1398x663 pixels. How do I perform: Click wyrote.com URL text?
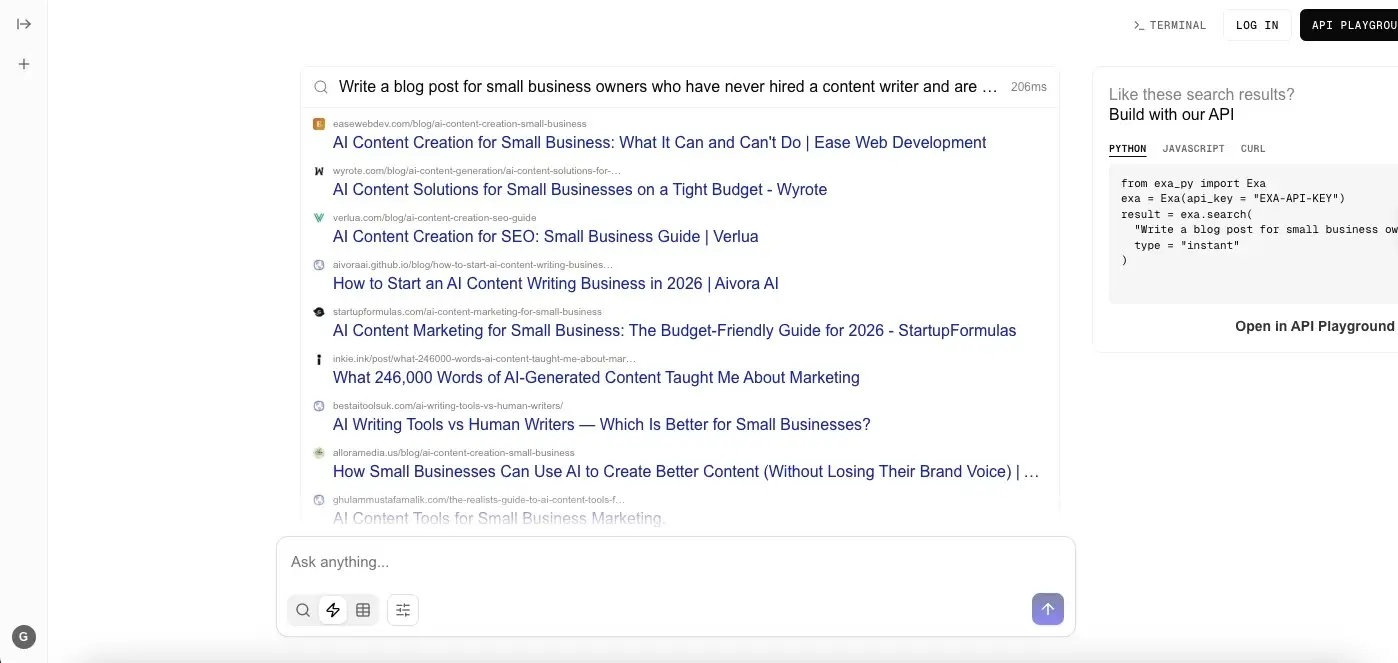click(476, 171)
